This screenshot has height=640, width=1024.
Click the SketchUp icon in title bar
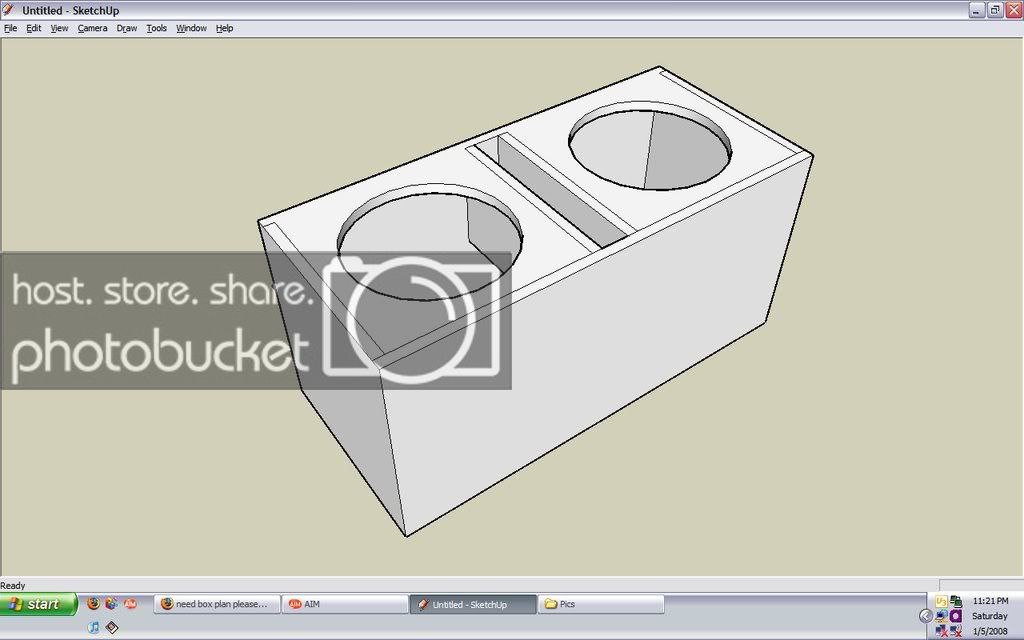coord(8,10)
